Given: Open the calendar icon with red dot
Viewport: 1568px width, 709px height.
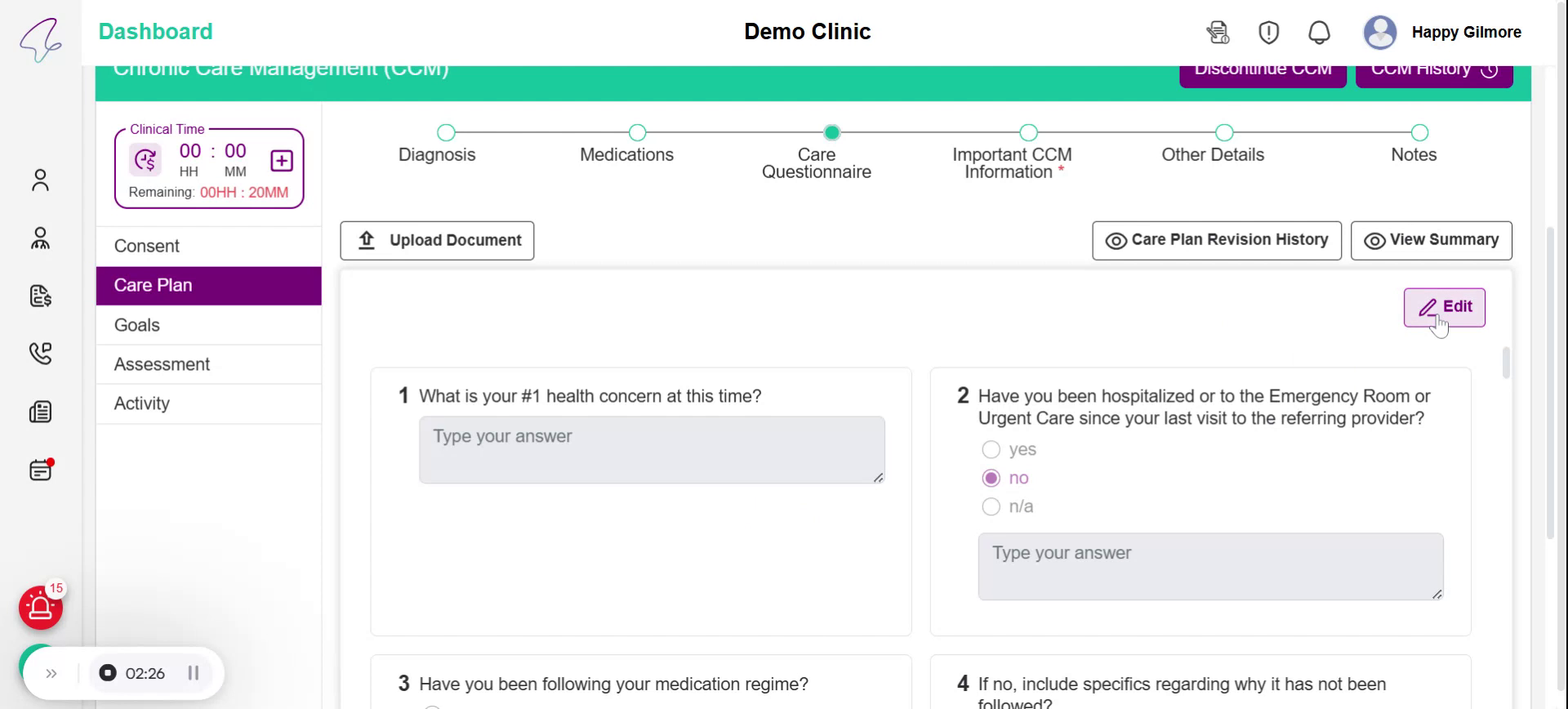Looking at the screenshot, I should coord(40,470).
